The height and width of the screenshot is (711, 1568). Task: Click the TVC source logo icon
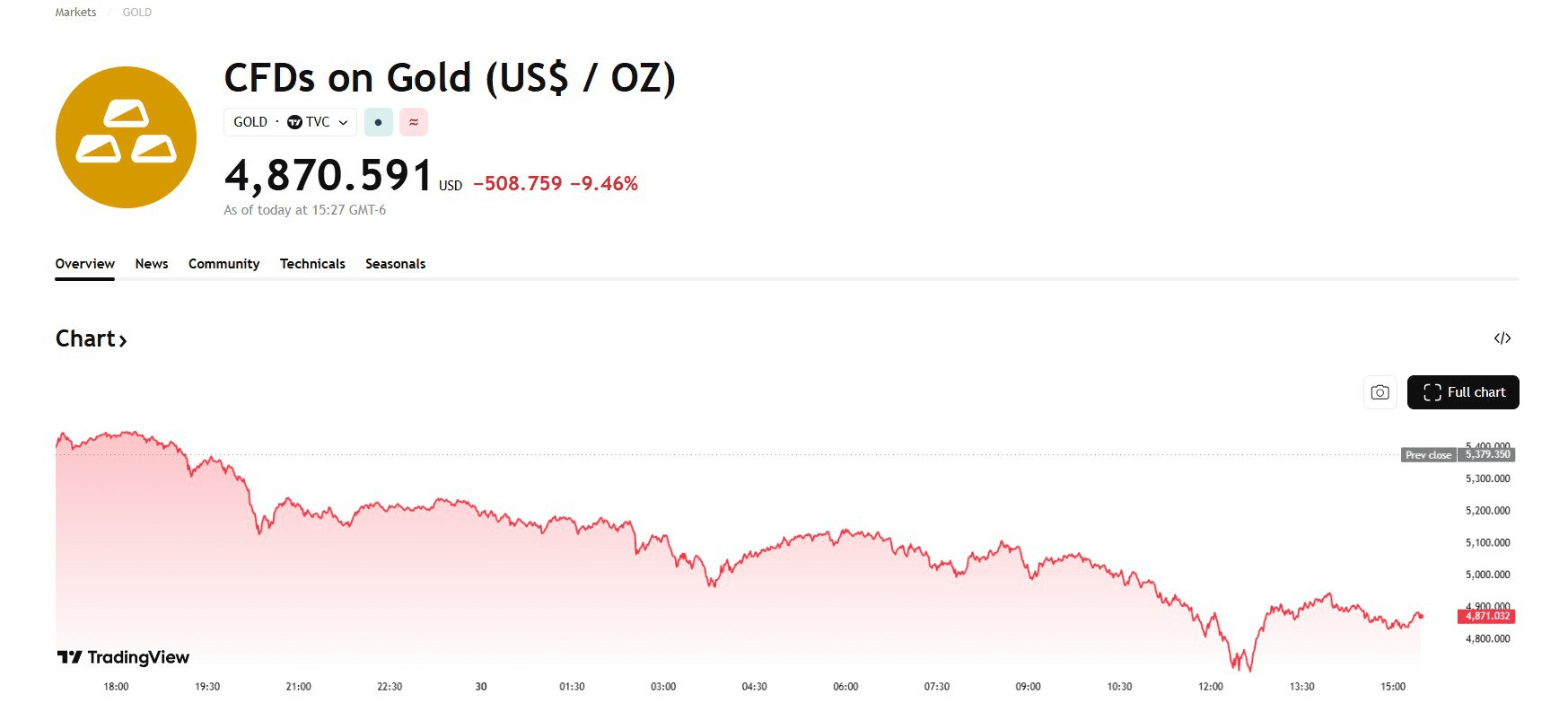[294, 122]
